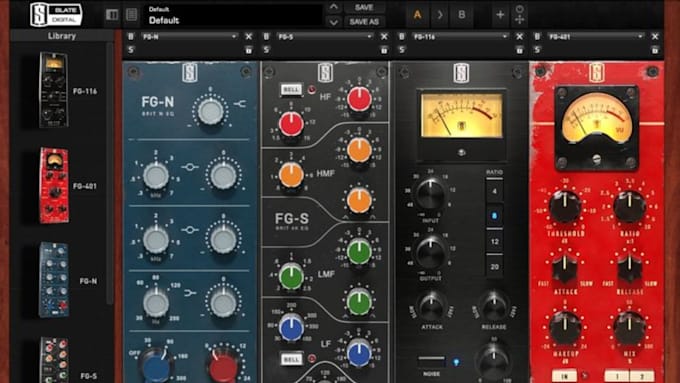Click the Library scrollbar
680x383 pixels.
(x=110, y=173)
